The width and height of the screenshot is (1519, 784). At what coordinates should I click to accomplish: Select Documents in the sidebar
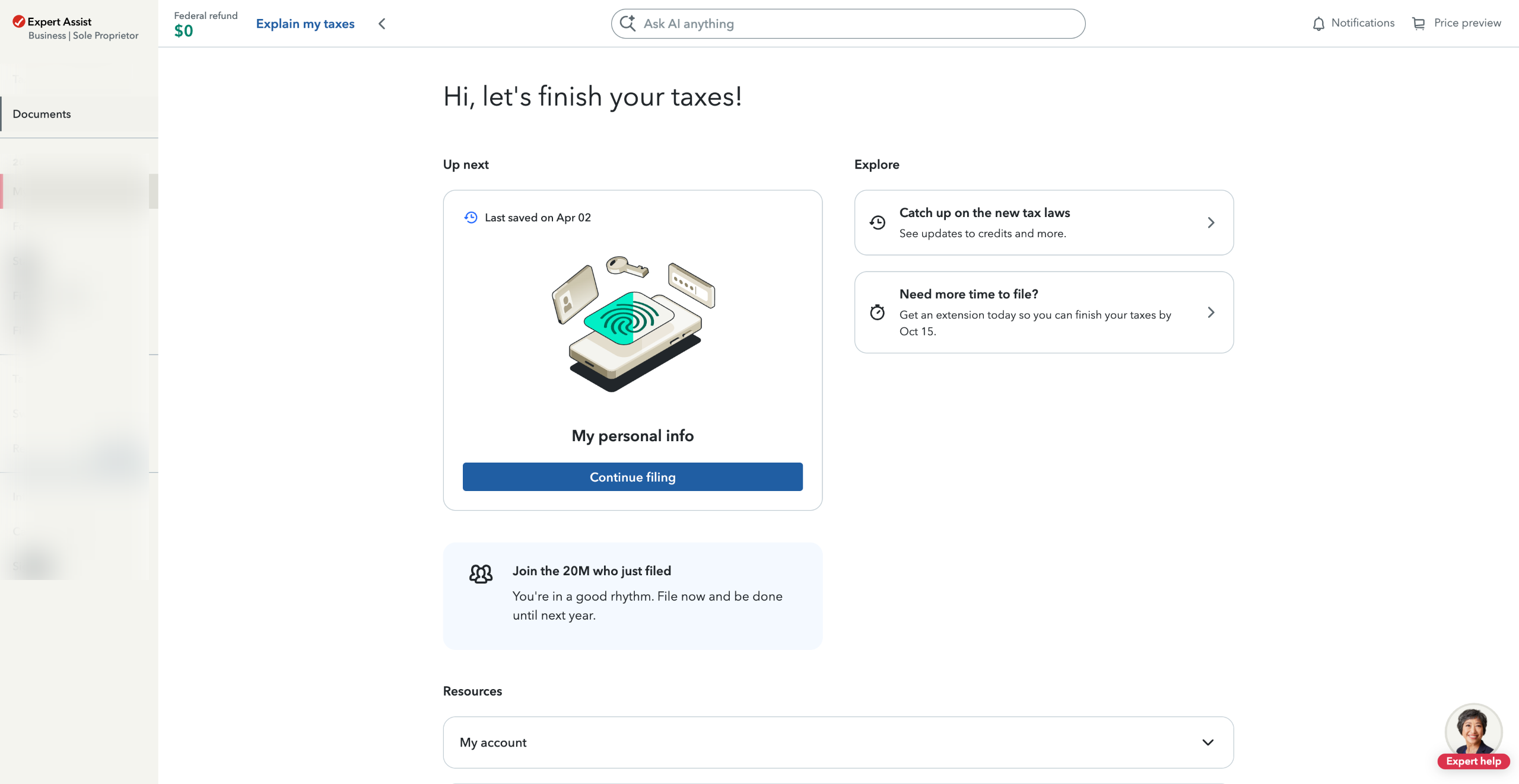[42, 114]
